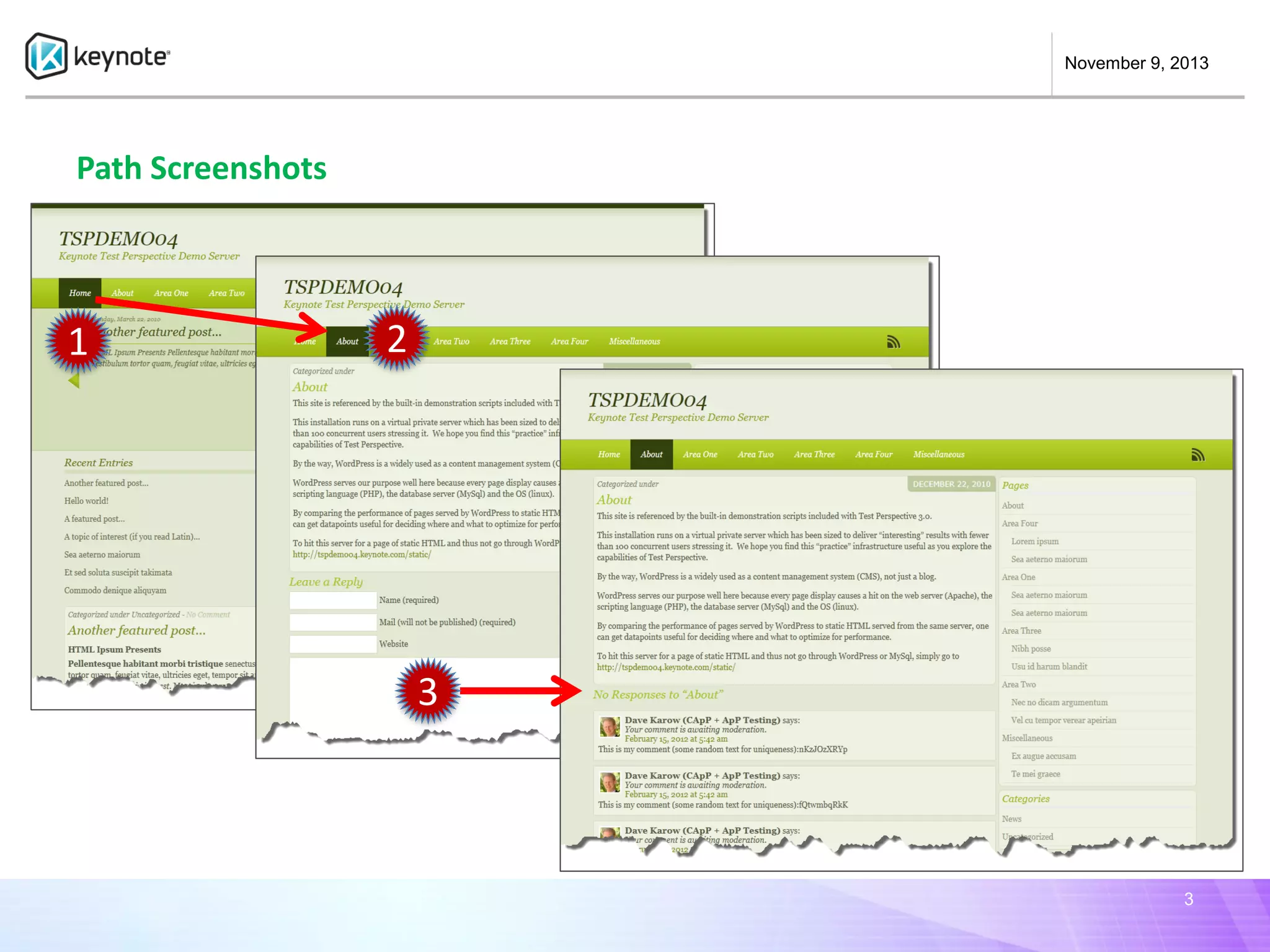1270x952 pixels.
Task: Click About tab in back screenshot
Action: pyautogui.click(x=122, y=293)
